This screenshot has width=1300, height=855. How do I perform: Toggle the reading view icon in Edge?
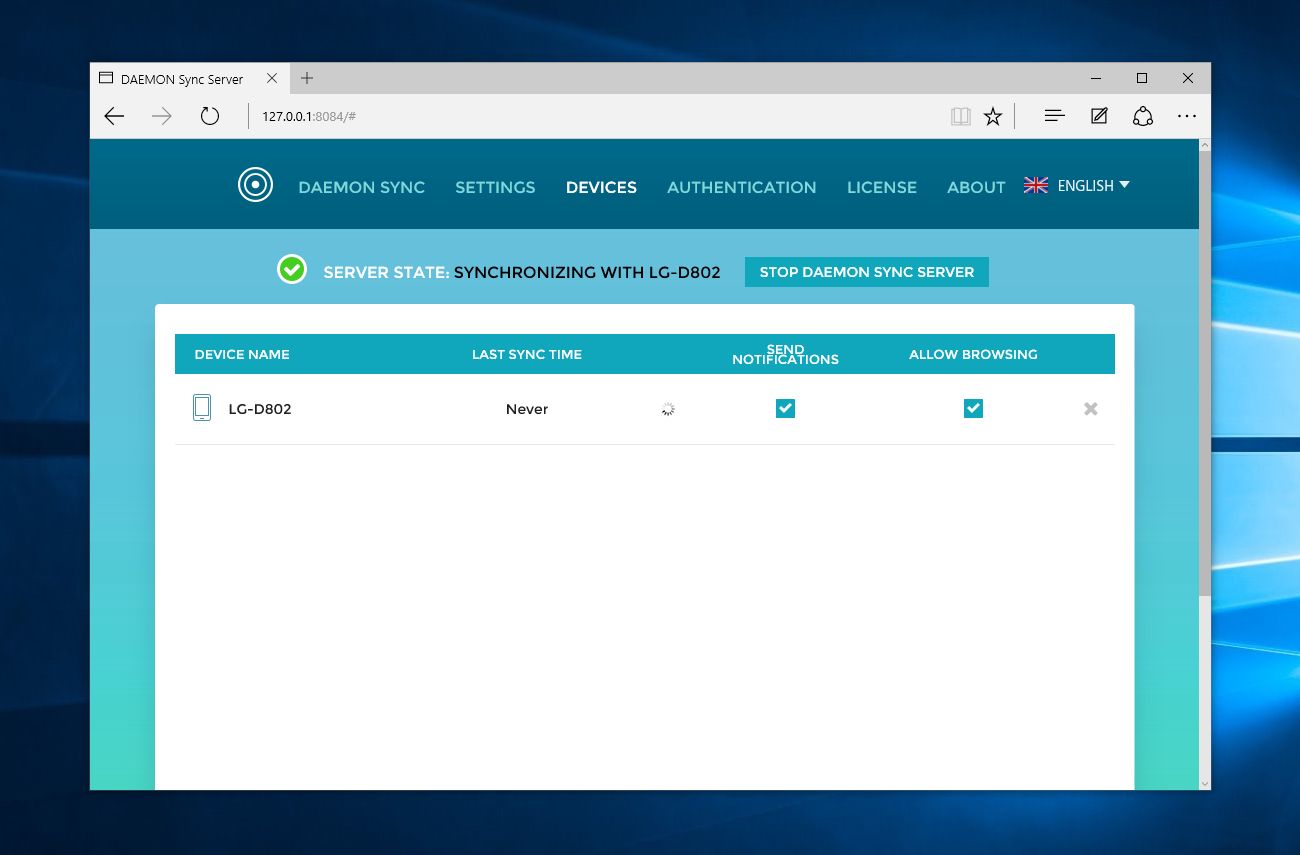[x=961, y=116]
